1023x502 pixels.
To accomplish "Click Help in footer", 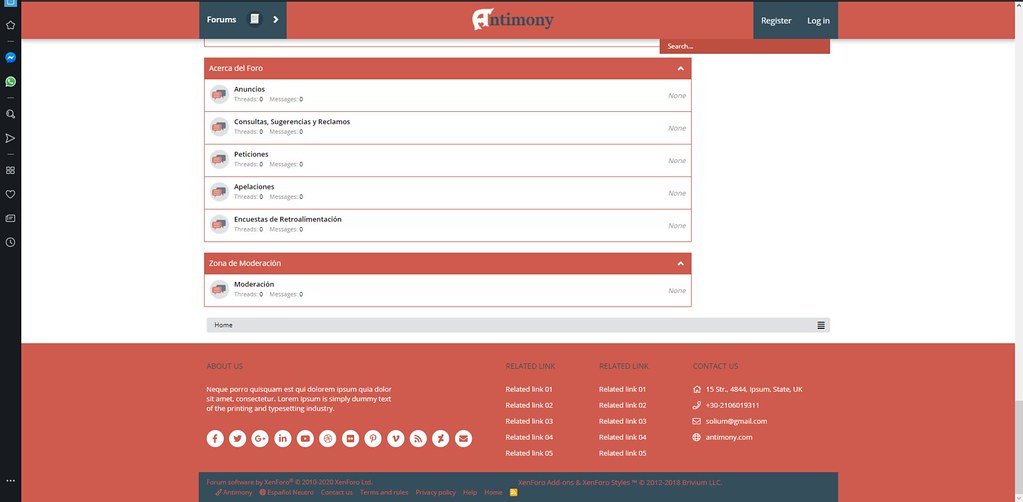I will pyautogui.click(x=470, y=492).
